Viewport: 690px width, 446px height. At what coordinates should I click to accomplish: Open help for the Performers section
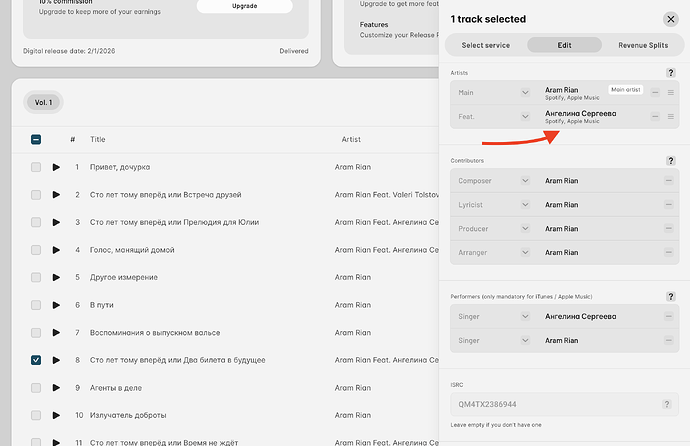pos(670,296)
